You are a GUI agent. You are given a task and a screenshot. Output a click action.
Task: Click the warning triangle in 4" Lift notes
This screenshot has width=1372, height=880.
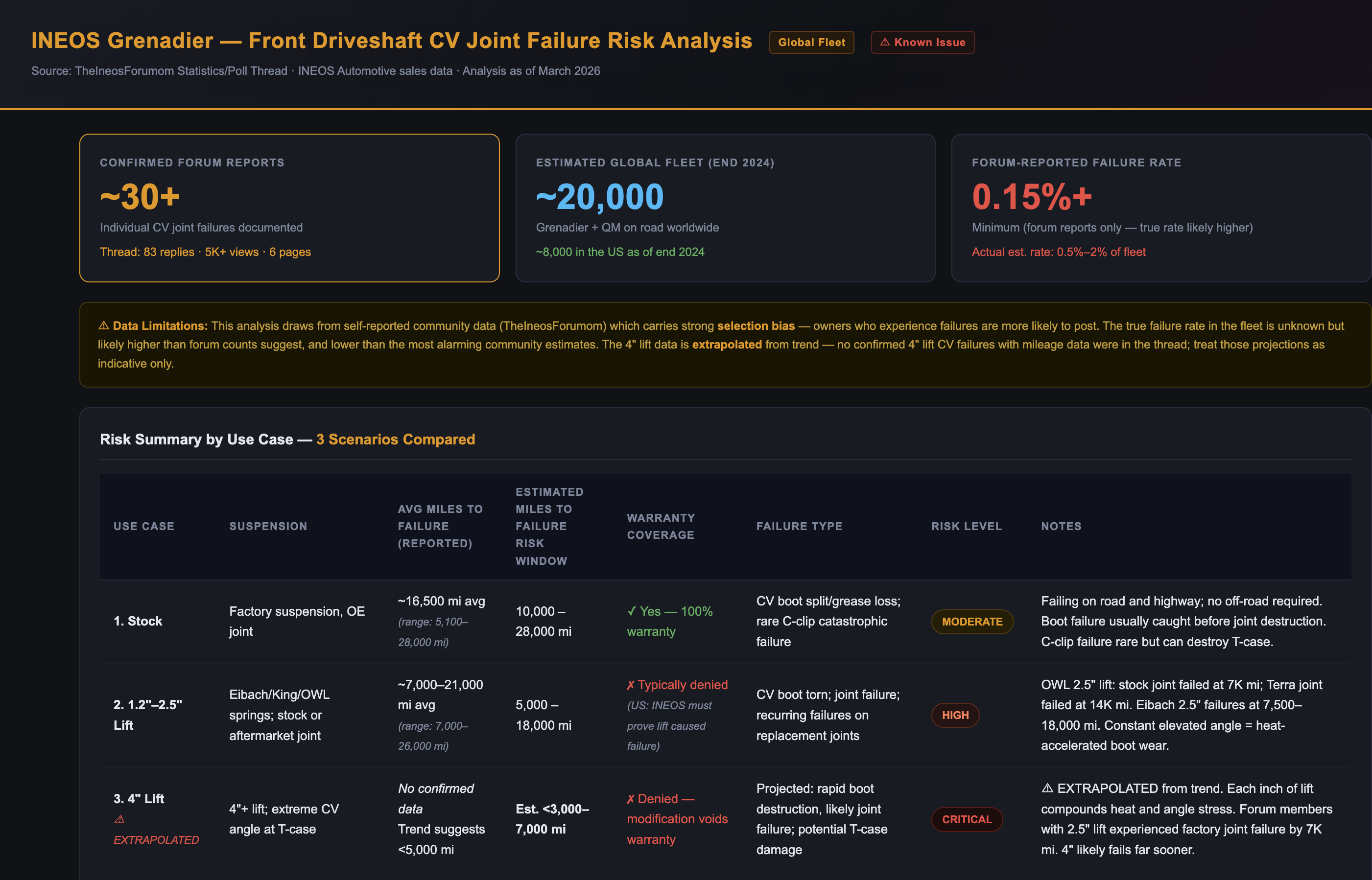point(1047,788)
